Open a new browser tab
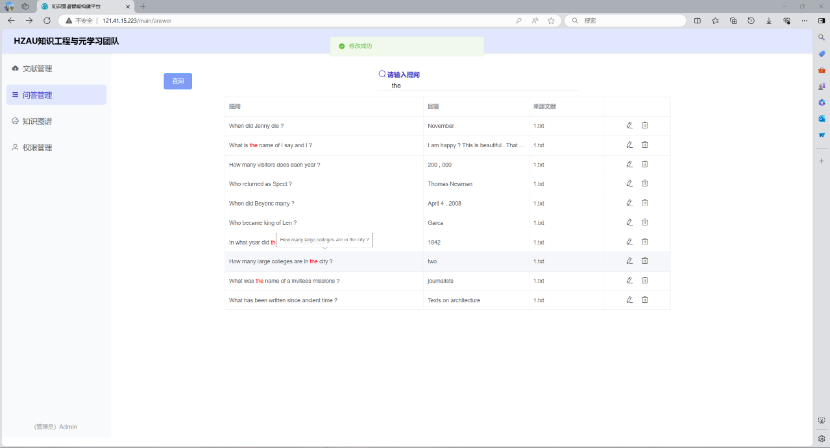 coord(143,6)
